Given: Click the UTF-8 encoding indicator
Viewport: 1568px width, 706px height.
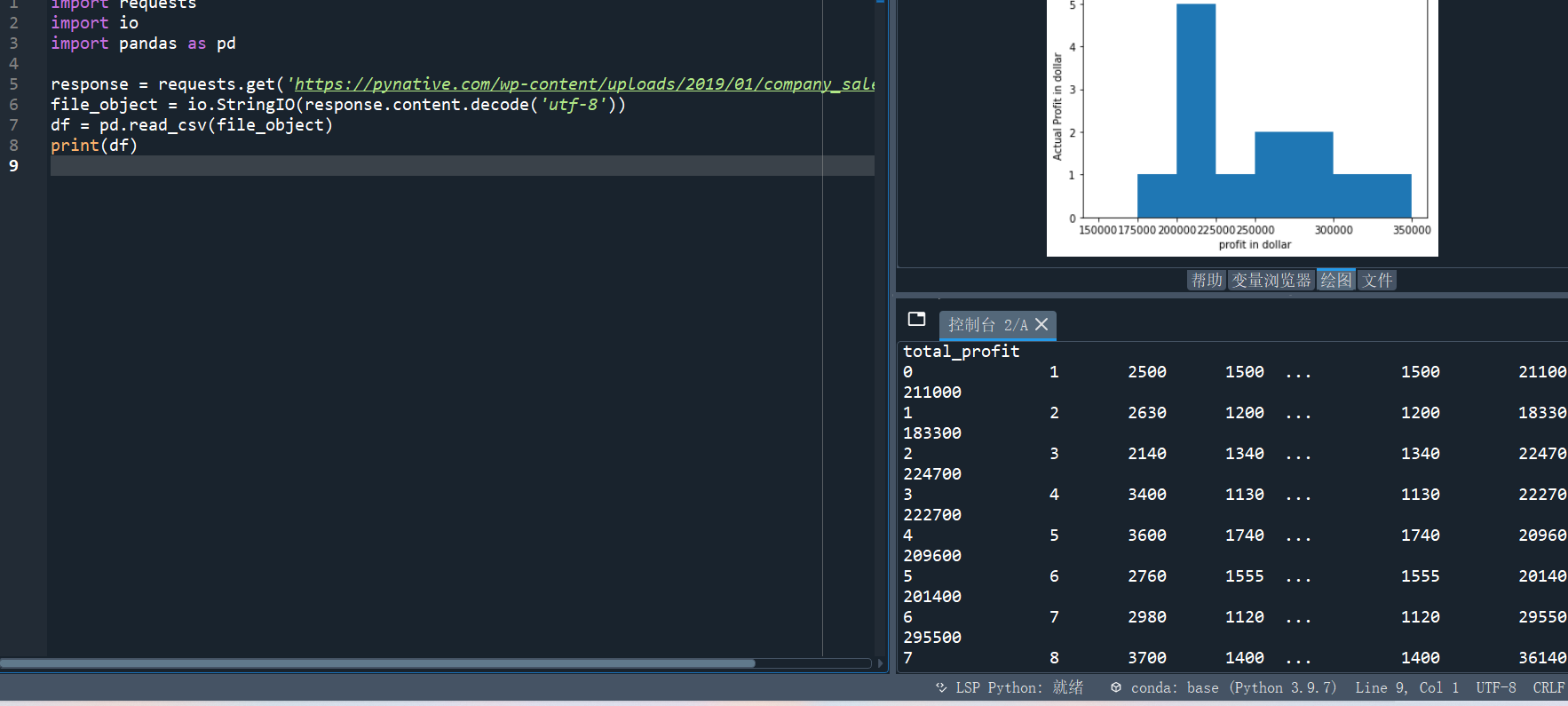Looking at the screenshot, I should [1495, 687].
